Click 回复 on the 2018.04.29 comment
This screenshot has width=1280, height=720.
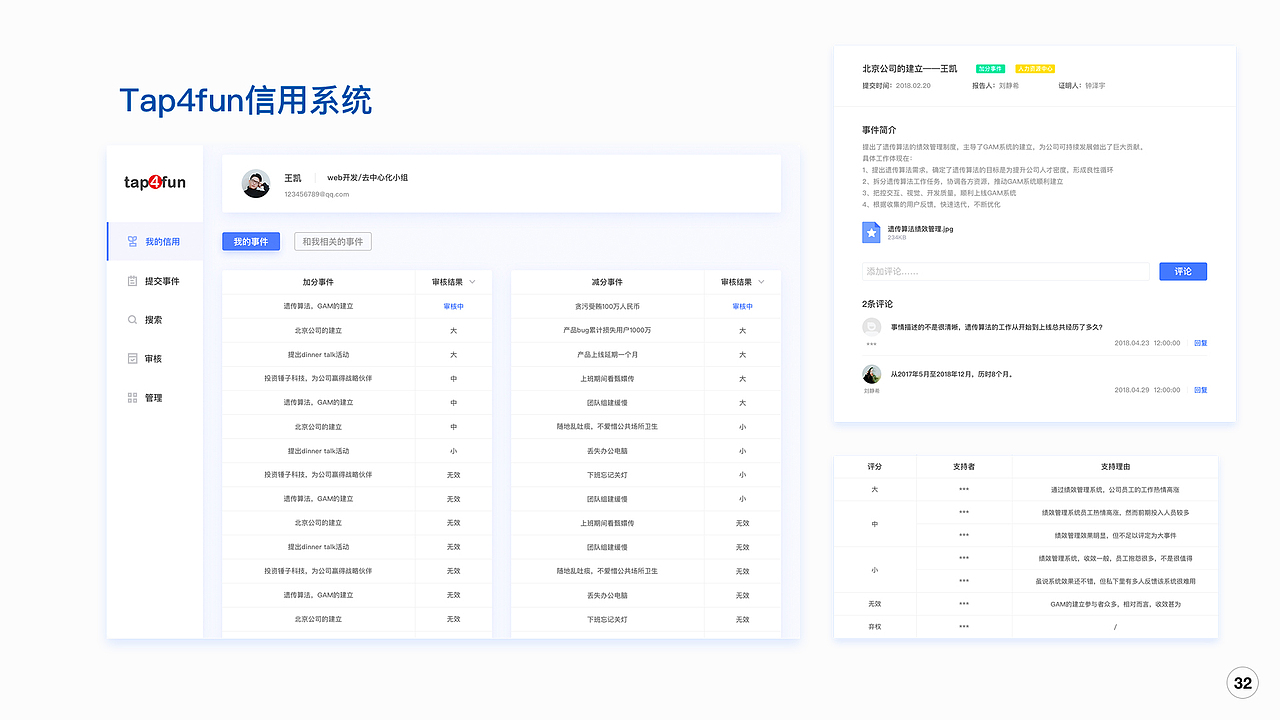(1201, 390)
